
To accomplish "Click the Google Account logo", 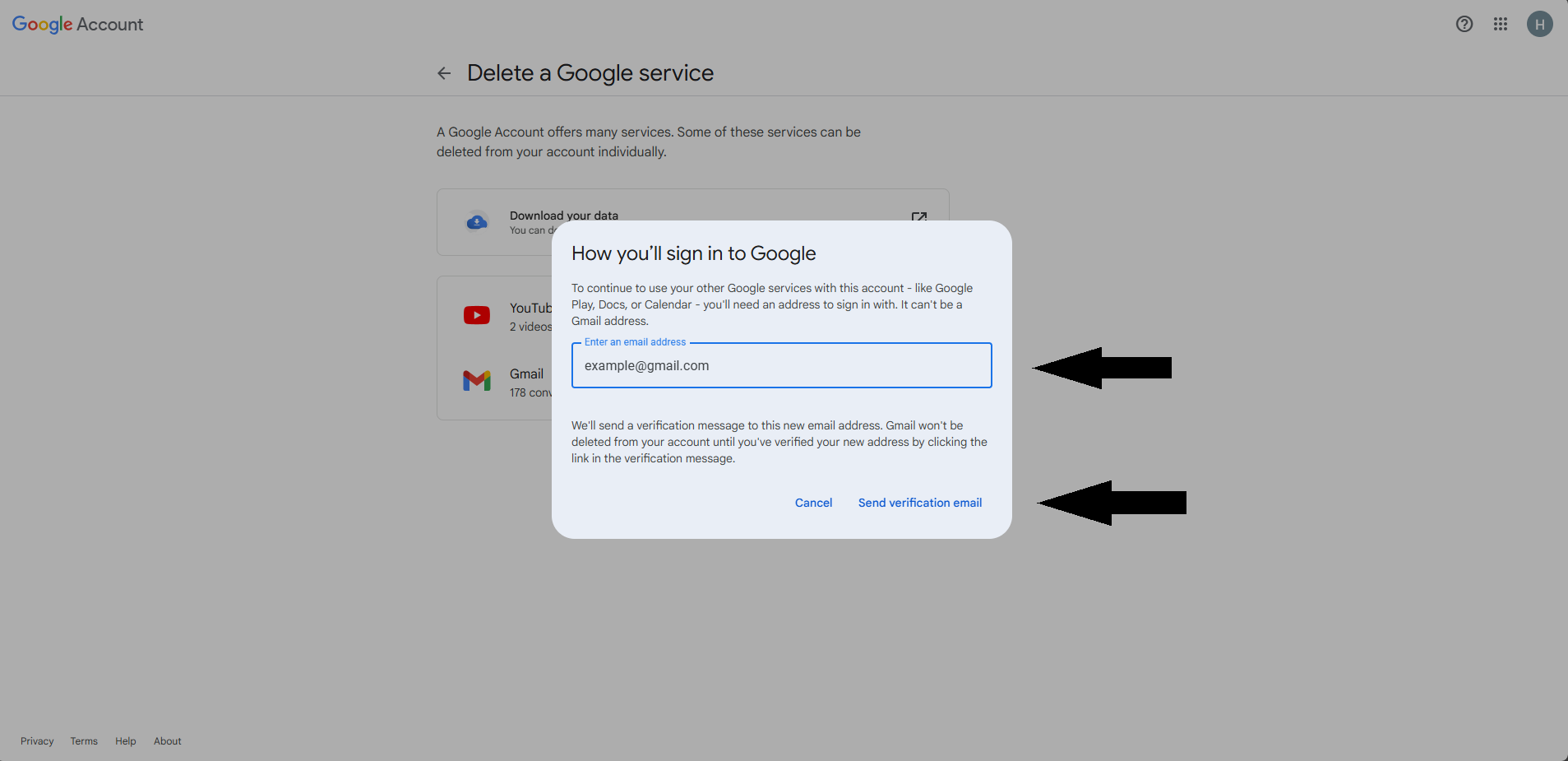I will tap(77, 25).
